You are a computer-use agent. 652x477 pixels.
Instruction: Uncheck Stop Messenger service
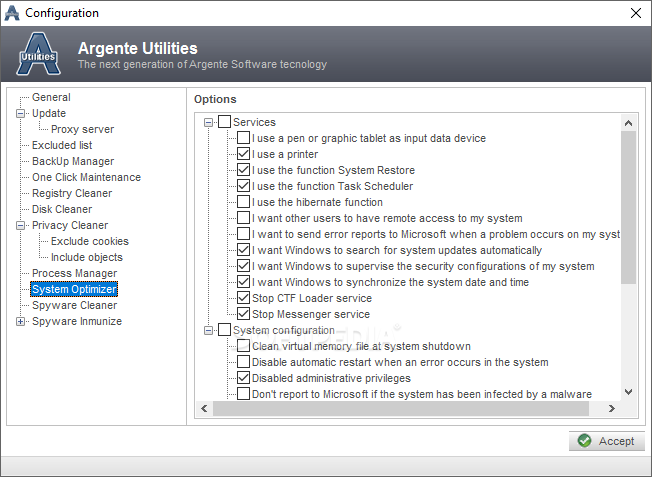tap(244, 314)
